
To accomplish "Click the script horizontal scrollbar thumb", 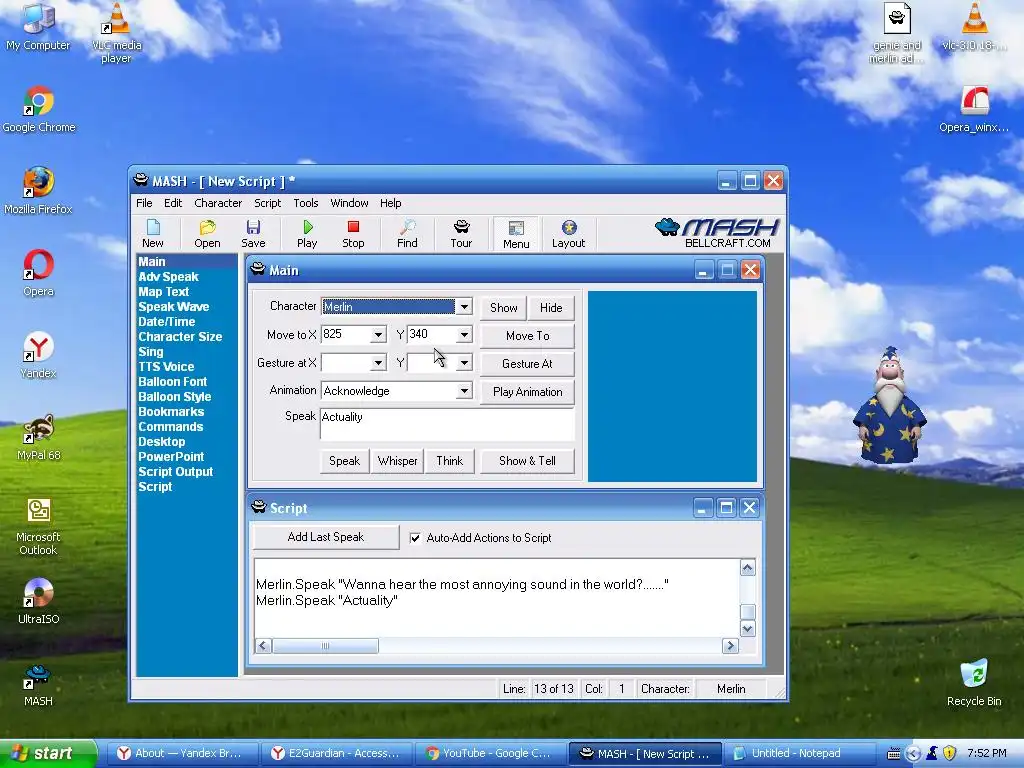I will tap(325, 646).
